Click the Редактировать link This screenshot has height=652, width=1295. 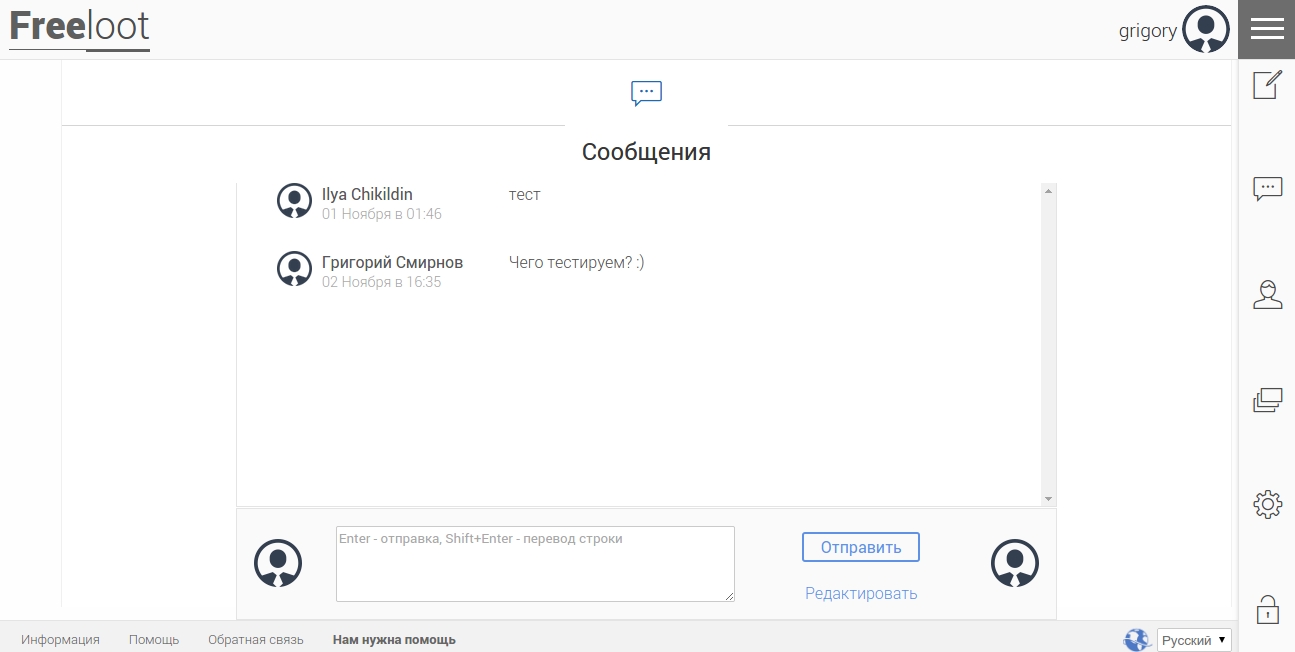pyautogui.click(x=861, y=593)
